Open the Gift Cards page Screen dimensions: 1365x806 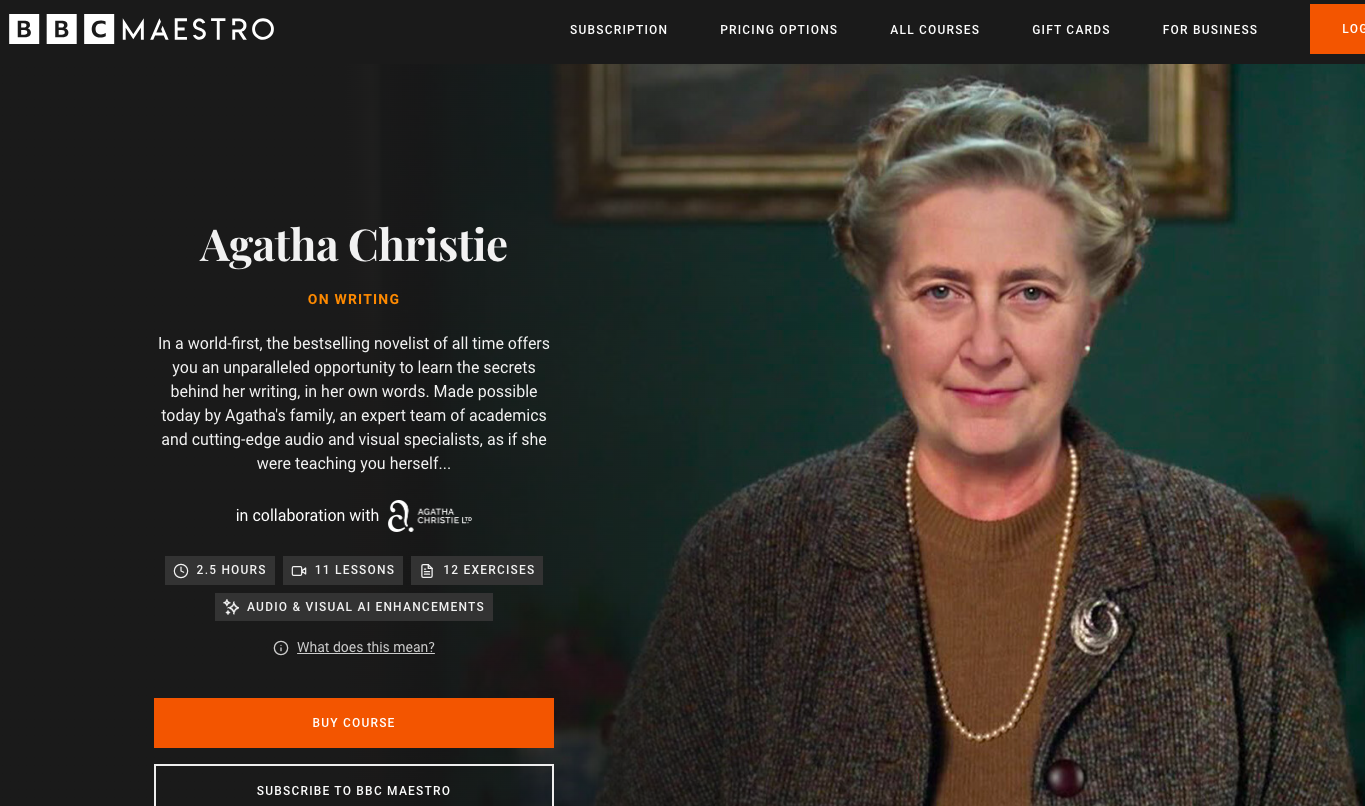click(1071, 30)
